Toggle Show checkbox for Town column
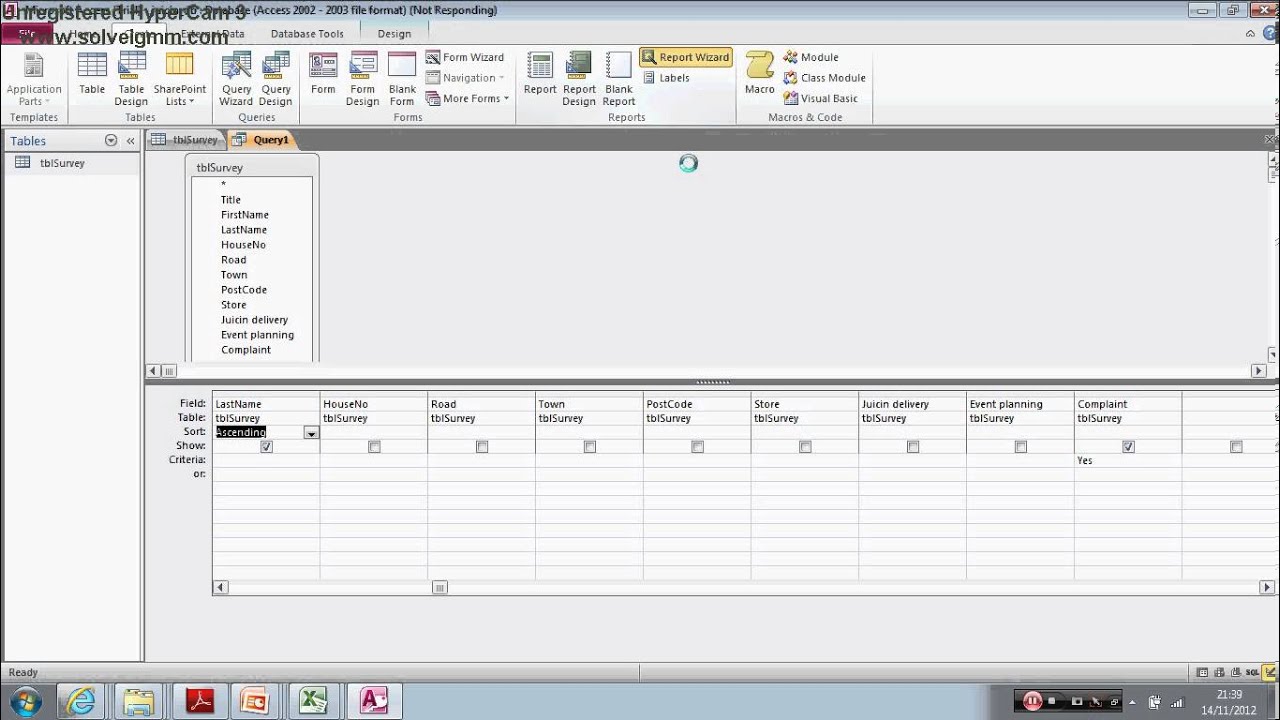The height and width of the screenshot is (720, 1280). click(x=590, y=447)
